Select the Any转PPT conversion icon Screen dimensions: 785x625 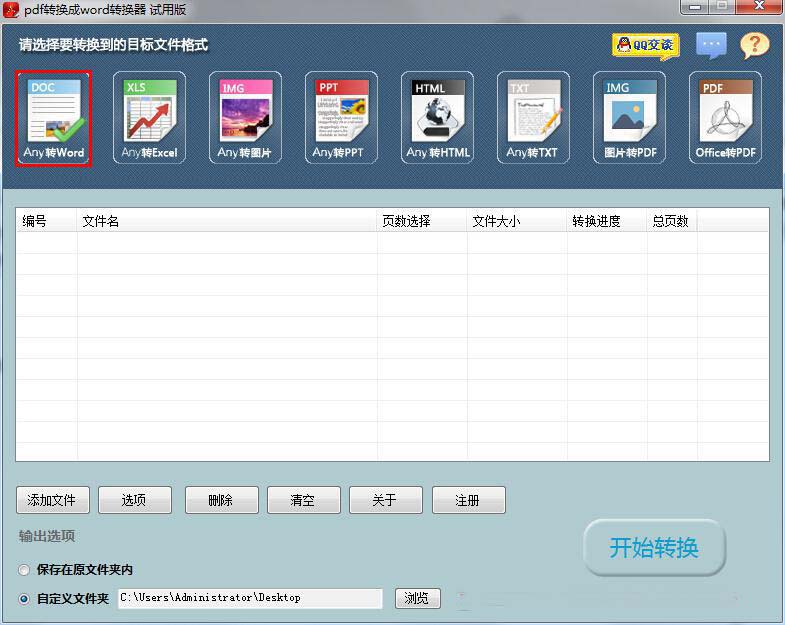click(341, 118)
